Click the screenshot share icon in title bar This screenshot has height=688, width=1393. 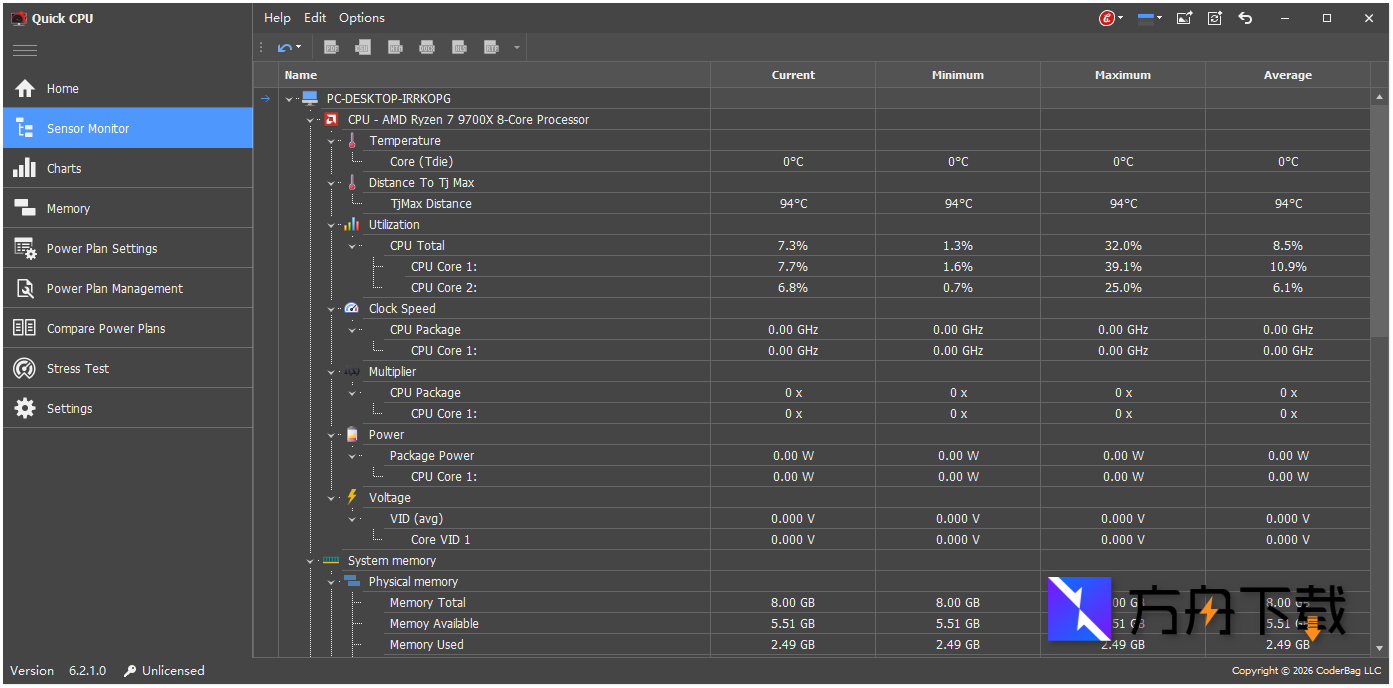point(1185,18)
